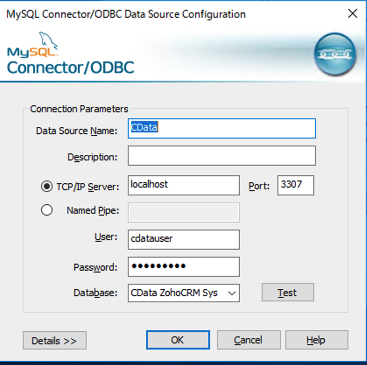Click the Connection Parameters group label

point(79,109)
